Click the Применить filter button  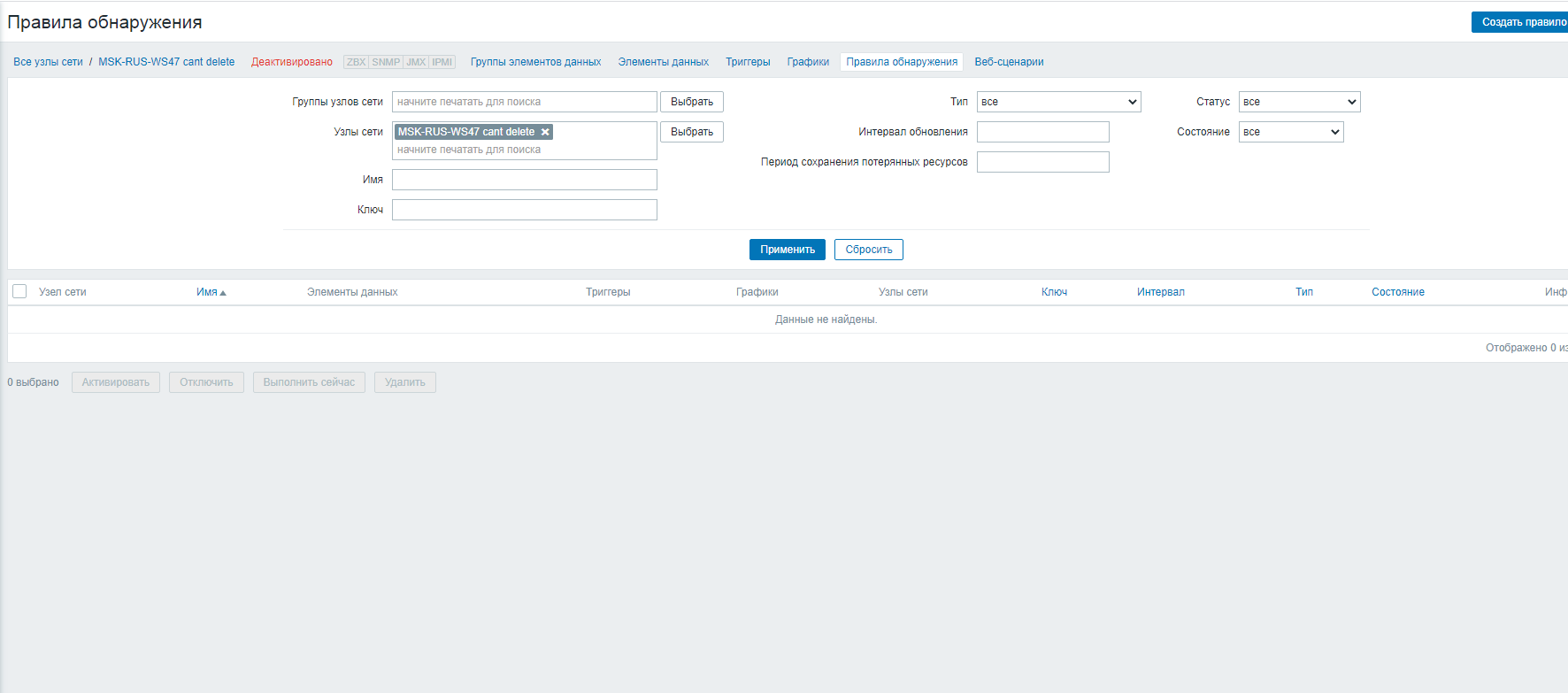(788, 250)
